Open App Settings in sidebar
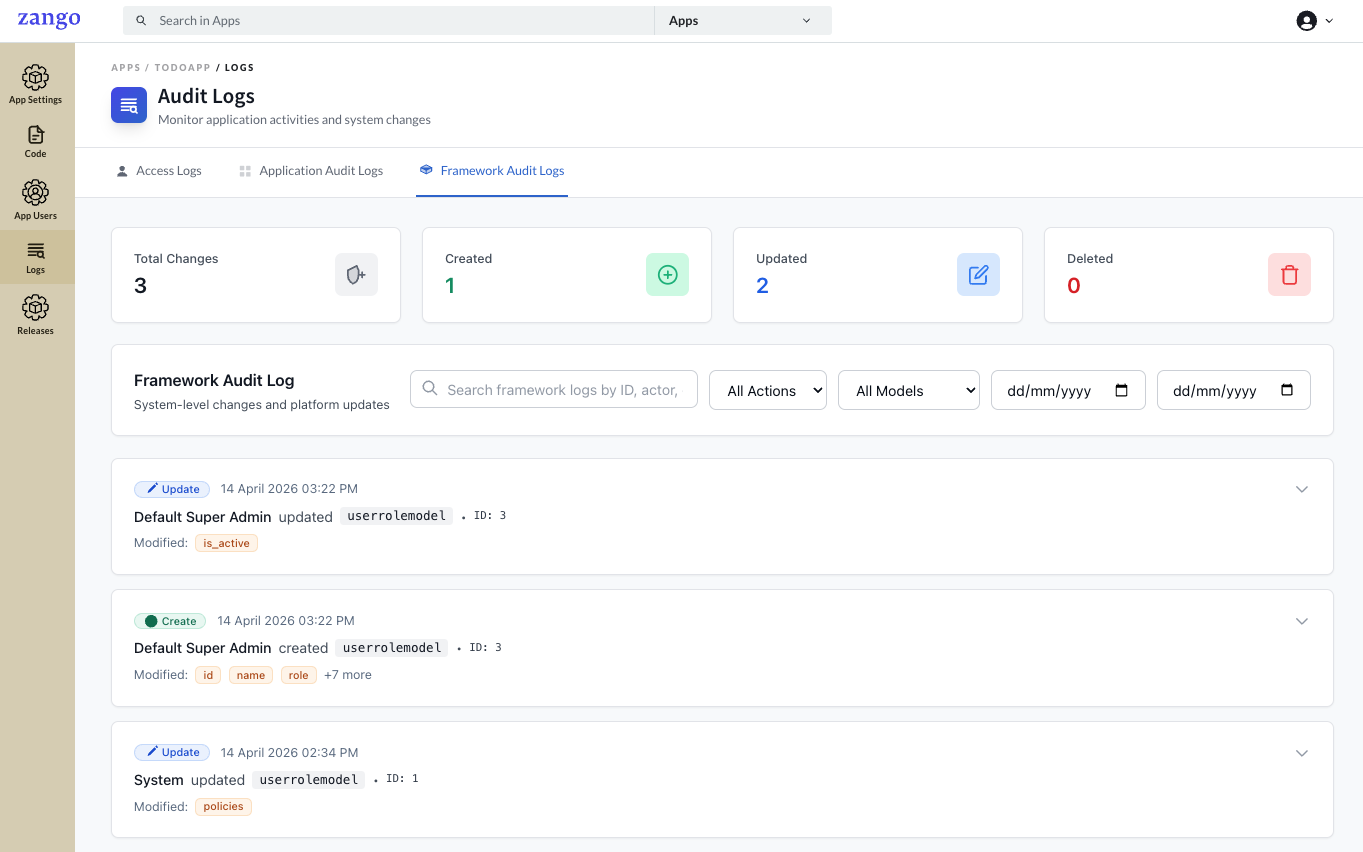The image size is (1363, 852). click(36, 85)
